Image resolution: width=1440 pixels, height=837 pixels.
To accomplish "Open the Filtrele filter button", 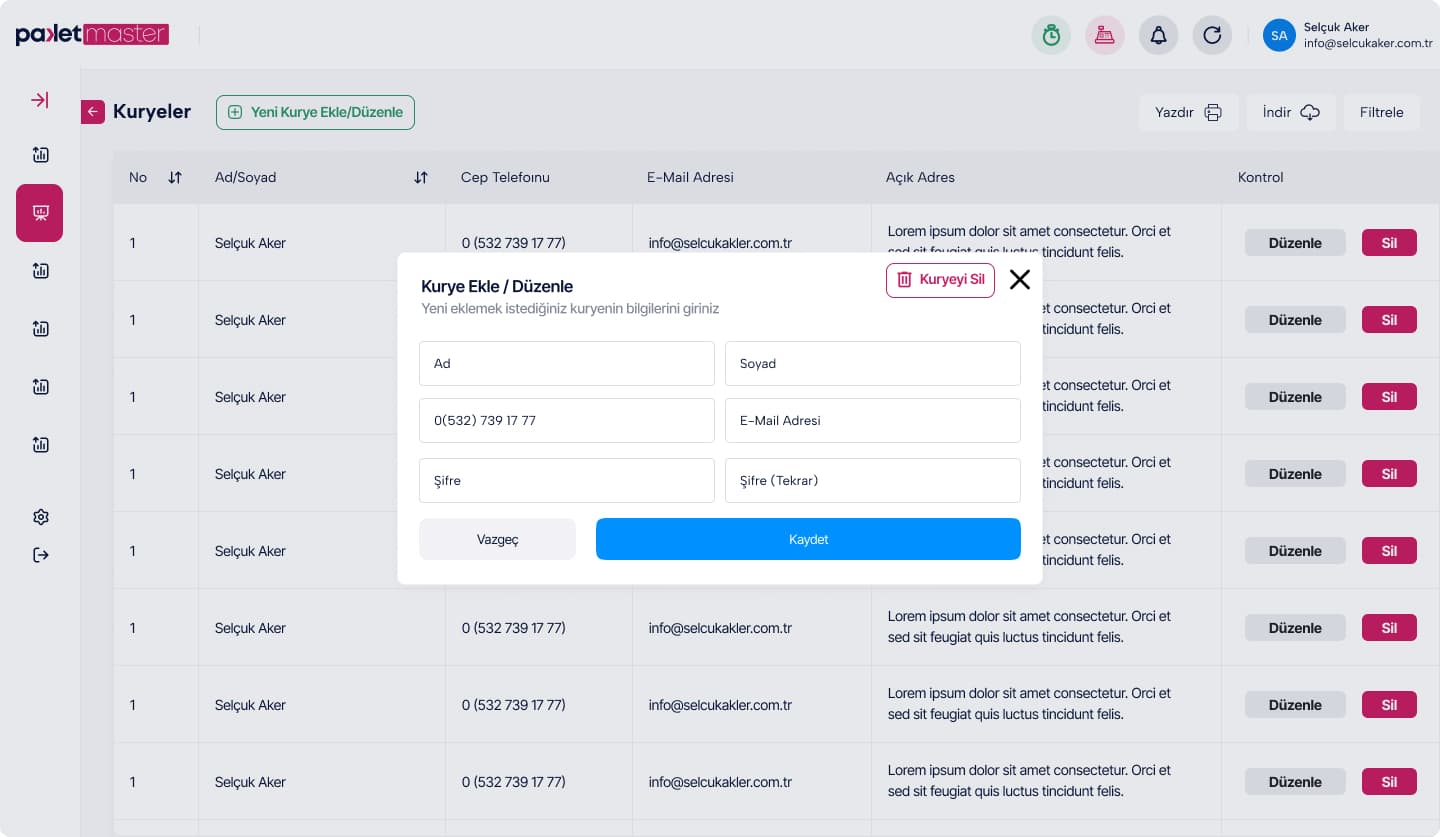I will point(1381,112).
